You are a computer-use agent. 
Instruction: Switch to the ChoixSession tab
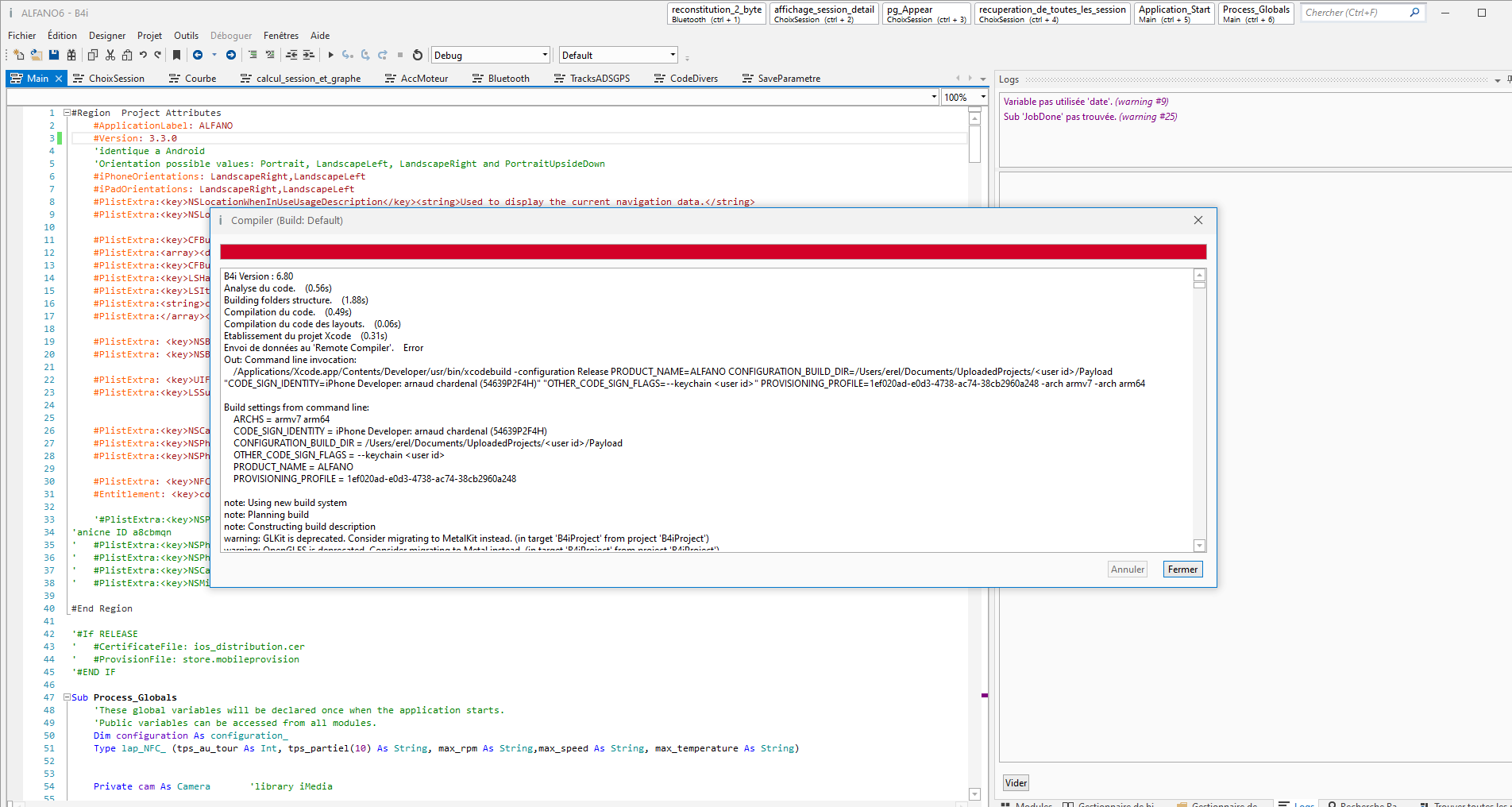coord(109,79)
